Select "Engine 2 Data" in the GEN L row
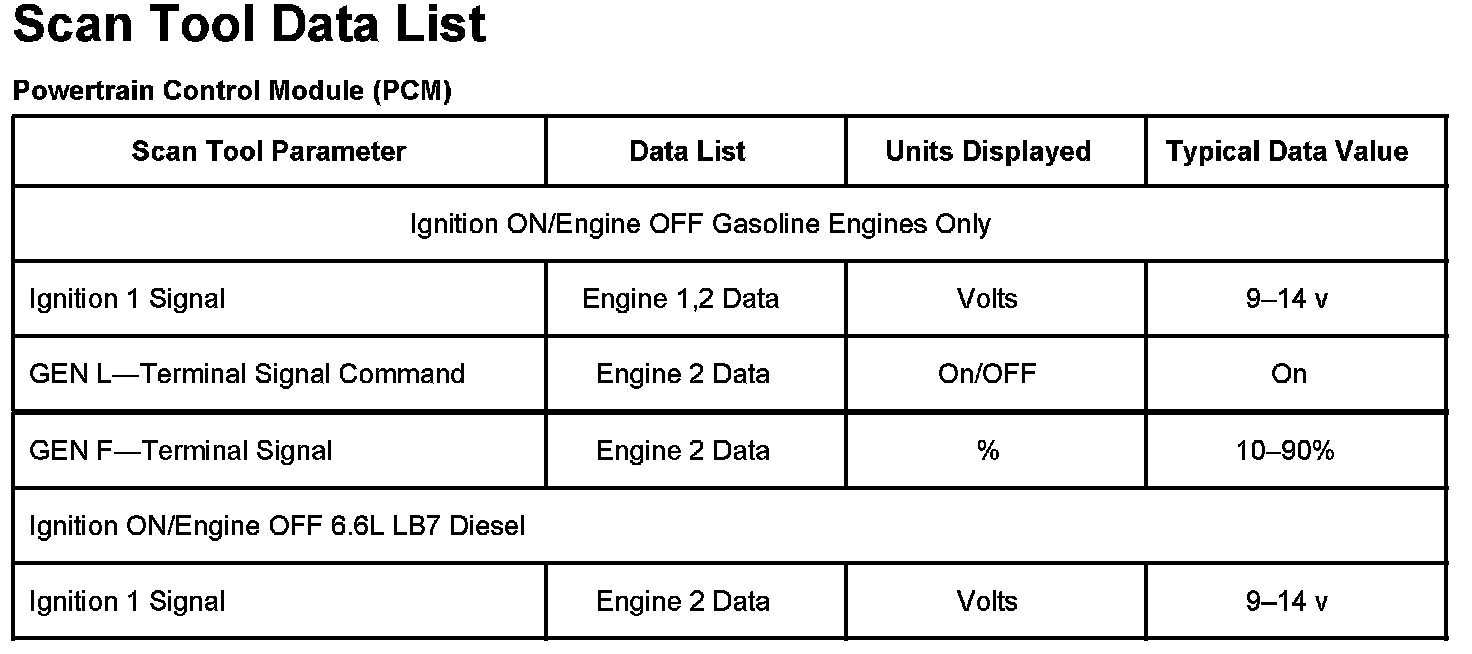Viewport: 1472px width, 654px height. 683,374
